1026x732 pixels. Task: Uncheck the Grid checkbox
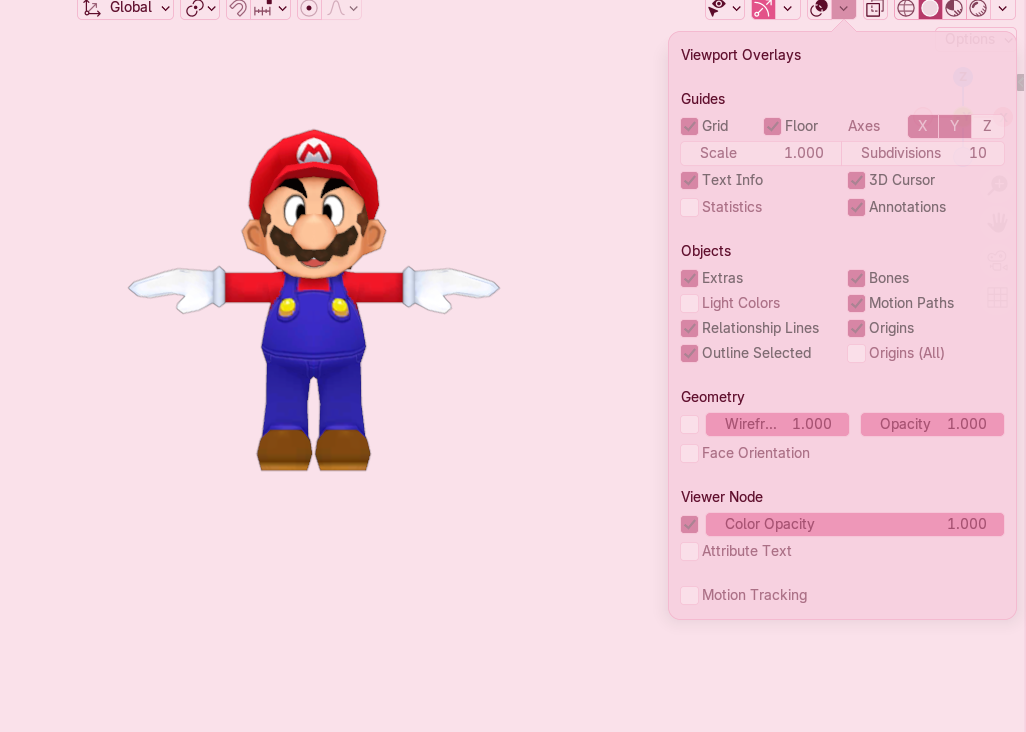point(689,126)
